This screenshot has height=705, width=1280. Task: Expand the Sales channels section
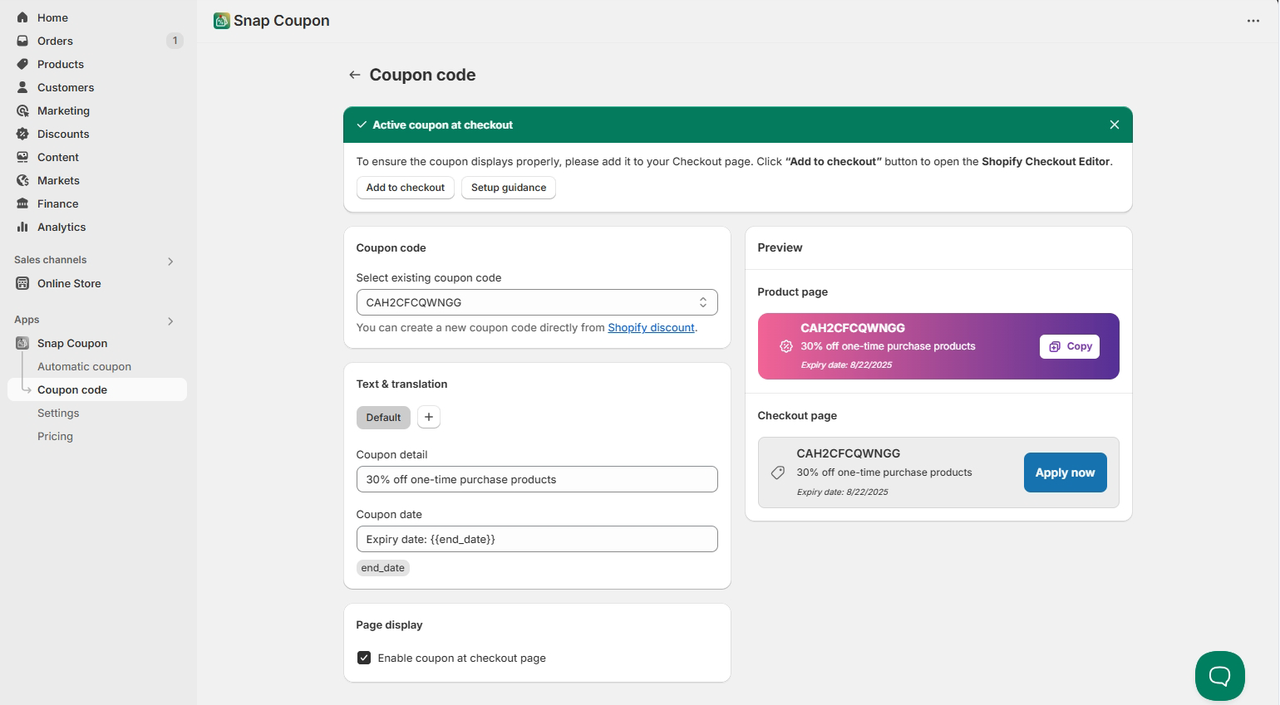pyautogui.click(x=170, y=261)
